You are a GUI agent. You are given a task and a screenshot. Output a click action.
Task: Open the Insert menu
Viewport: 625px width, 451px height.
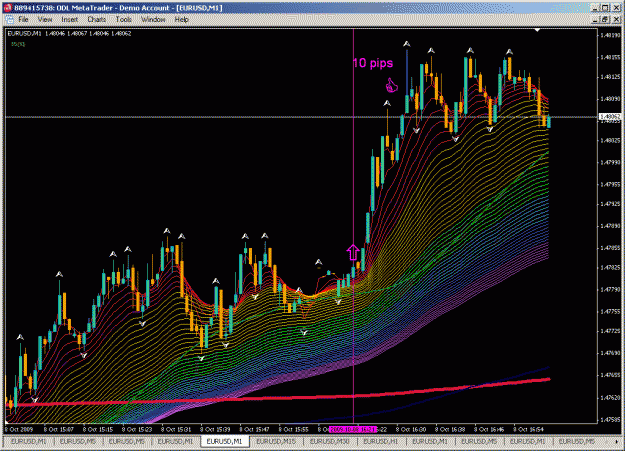[x=69, y=19]
